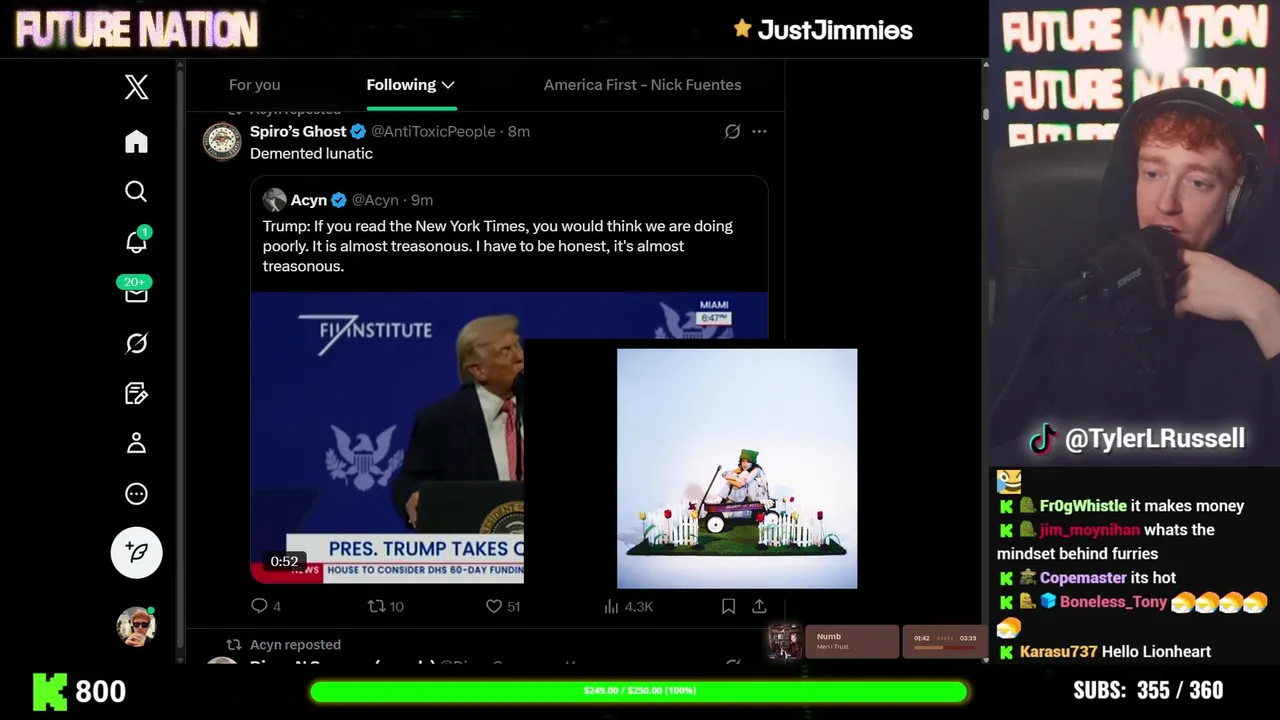
Task: Open three-dot menu on Spiro's Ghost post
Action: 759,131
